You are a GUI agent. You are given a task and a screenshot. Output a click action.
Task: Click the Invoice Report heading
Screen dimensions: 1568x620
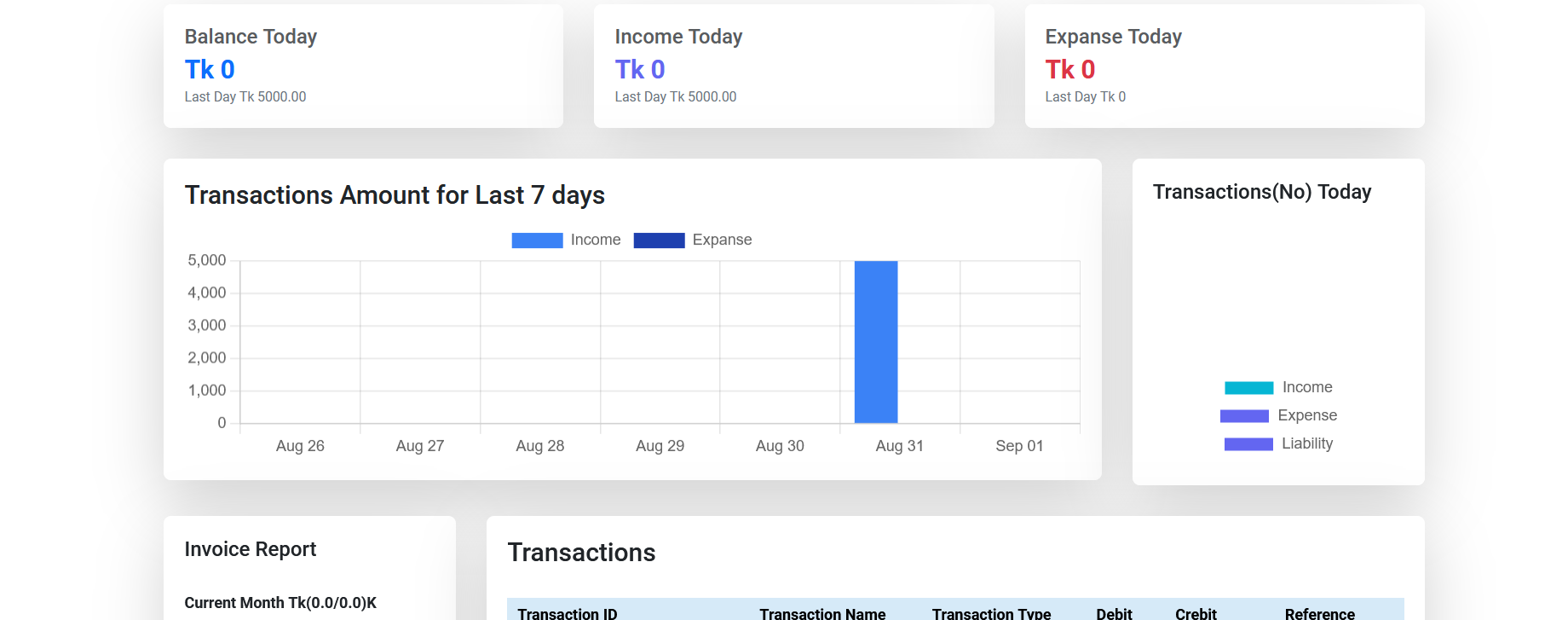point(251,549)
